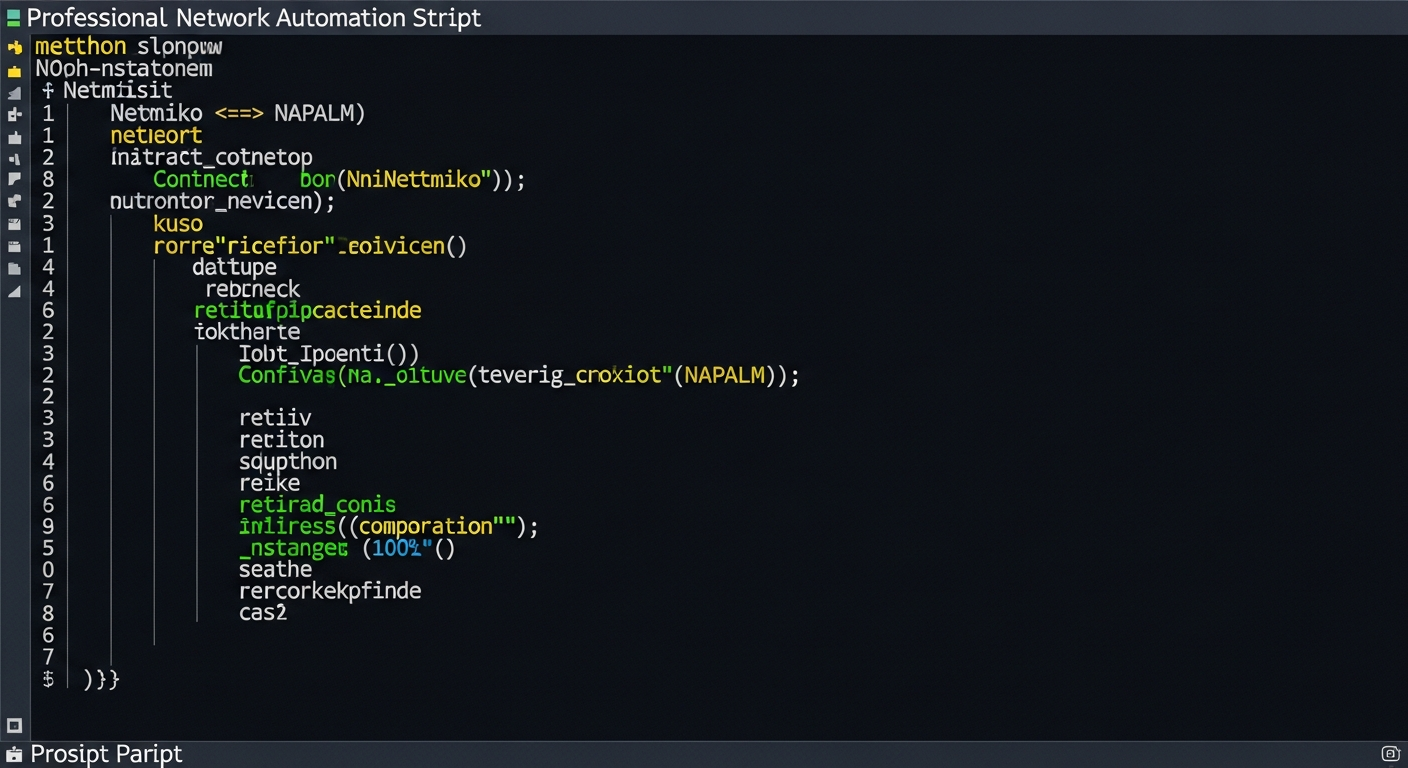The height and width of the screenshot is (768, 1408).
Task: Click the "$" prompt at the gutter bottom
Action: pos(48,679)
